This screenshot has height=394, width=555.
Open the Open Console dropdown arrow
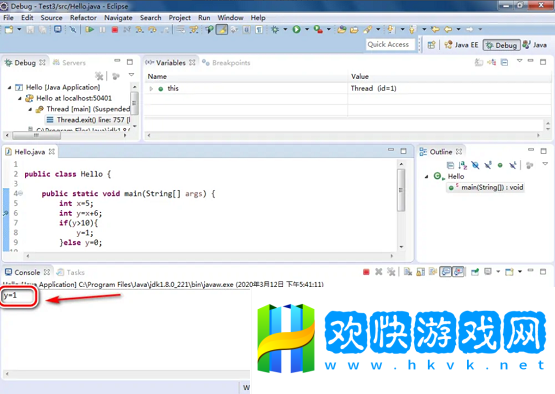[x=520, y=272]
